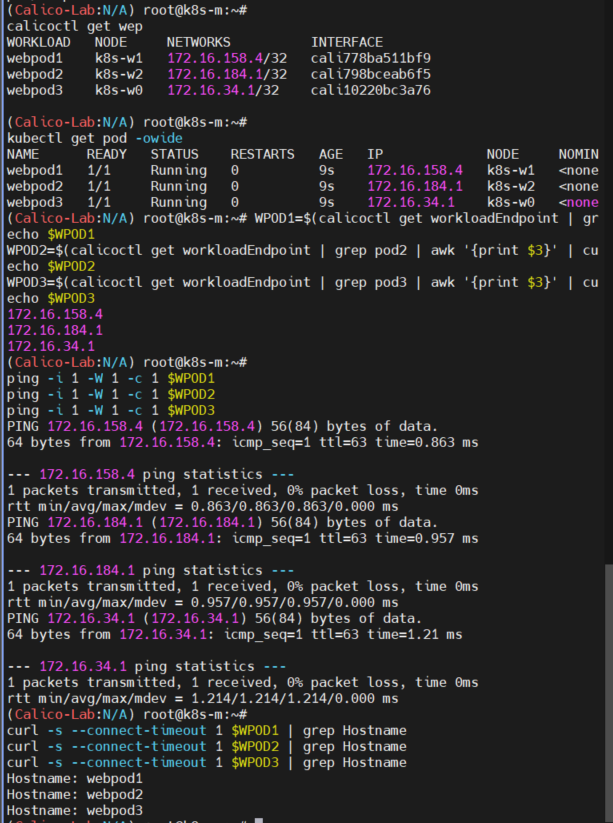Click the 'ping -i 1 -W 1 -c 1 $WPOD3' command

click(111, 410)
